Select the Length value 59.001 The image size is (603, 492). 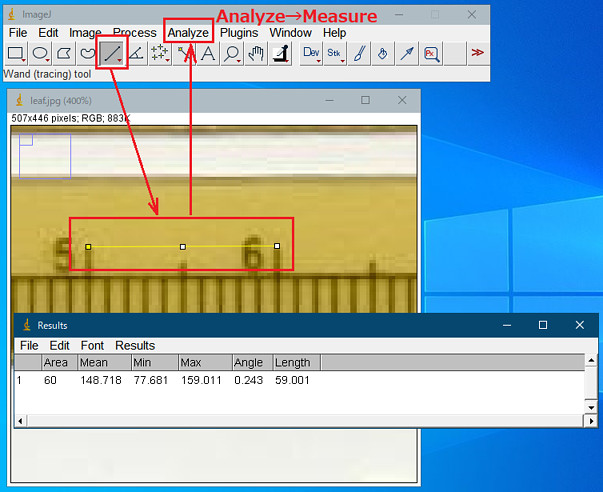click(x=292, y=380)
